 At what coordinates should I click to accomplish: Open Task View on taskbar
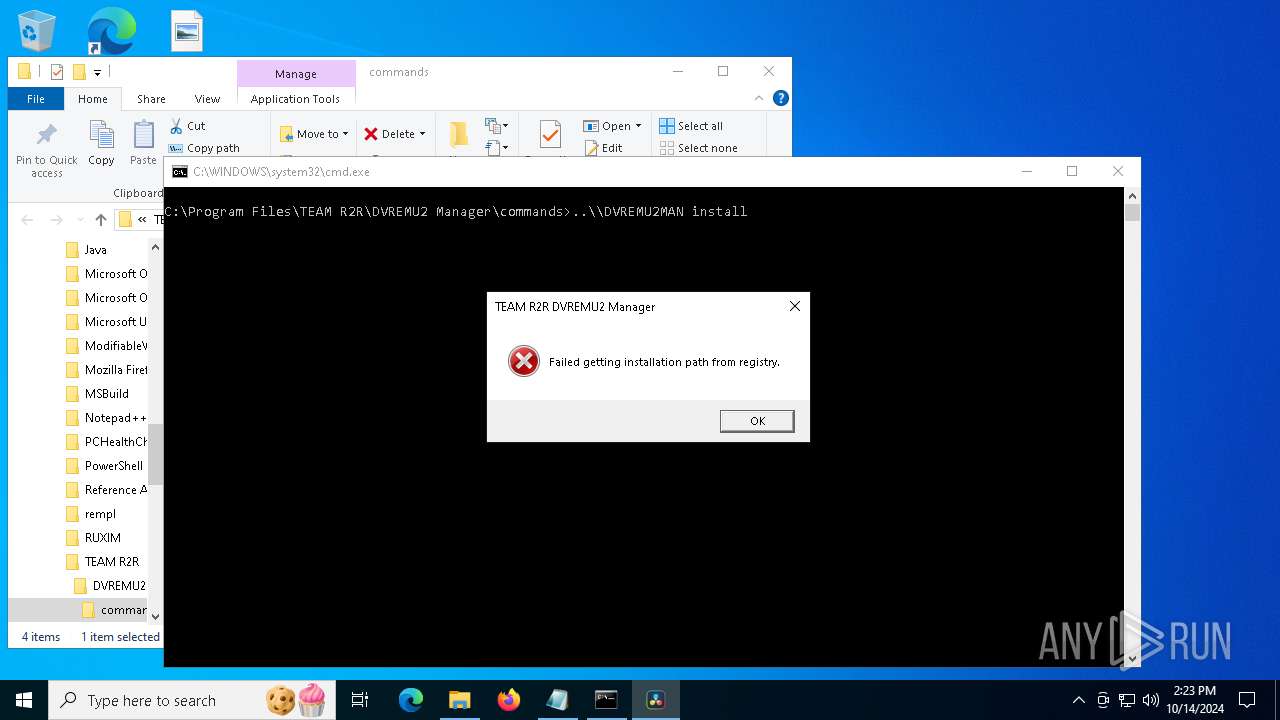(x=360, y=700)
